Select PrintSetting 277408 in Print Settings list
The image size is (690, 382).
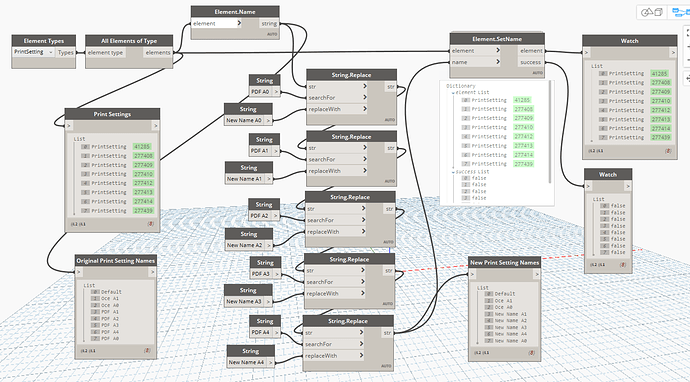coord(117,156)
